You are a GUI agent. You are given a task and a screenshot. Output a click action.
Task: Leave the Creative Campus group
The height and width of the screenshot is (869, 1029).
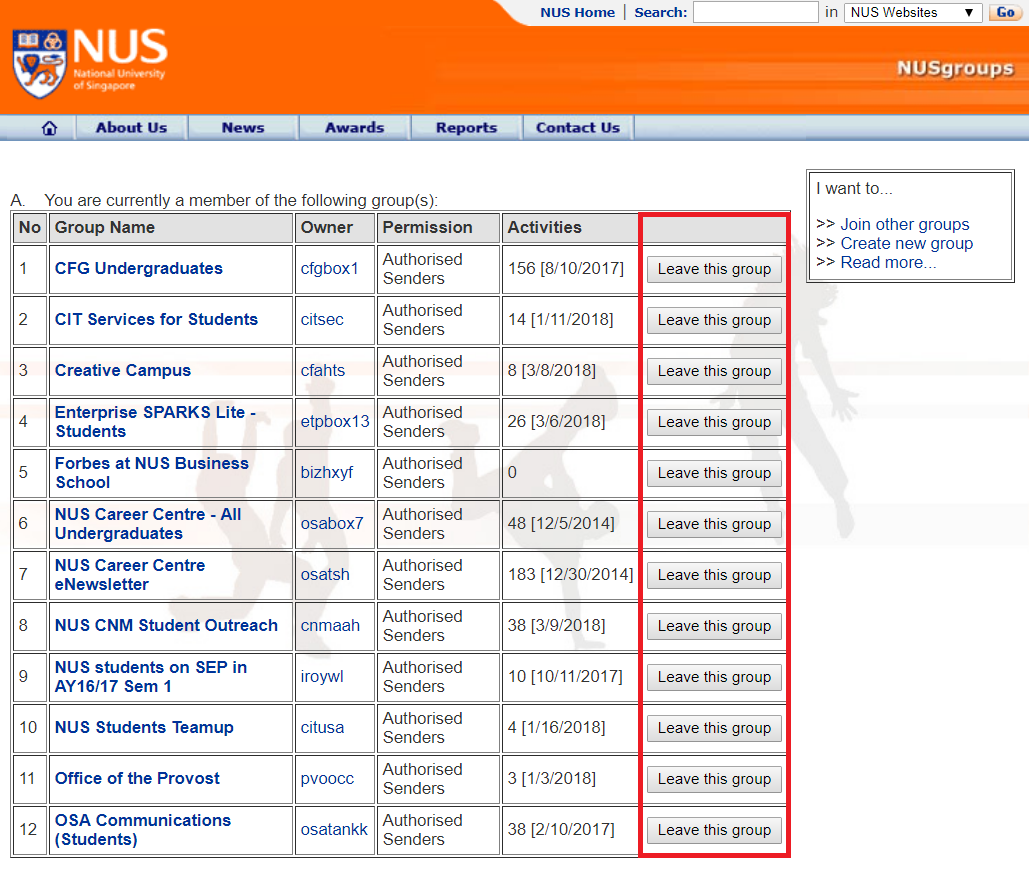713,371
